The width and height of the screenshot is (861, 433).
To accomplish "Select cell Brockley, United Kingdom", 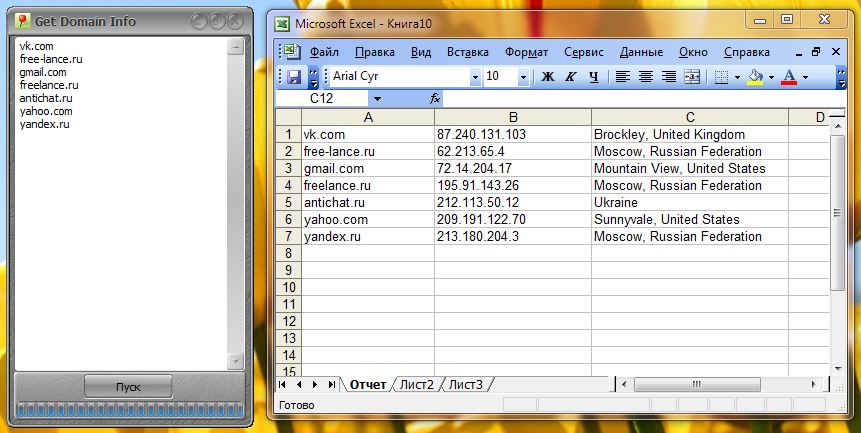I will point(690,134).
